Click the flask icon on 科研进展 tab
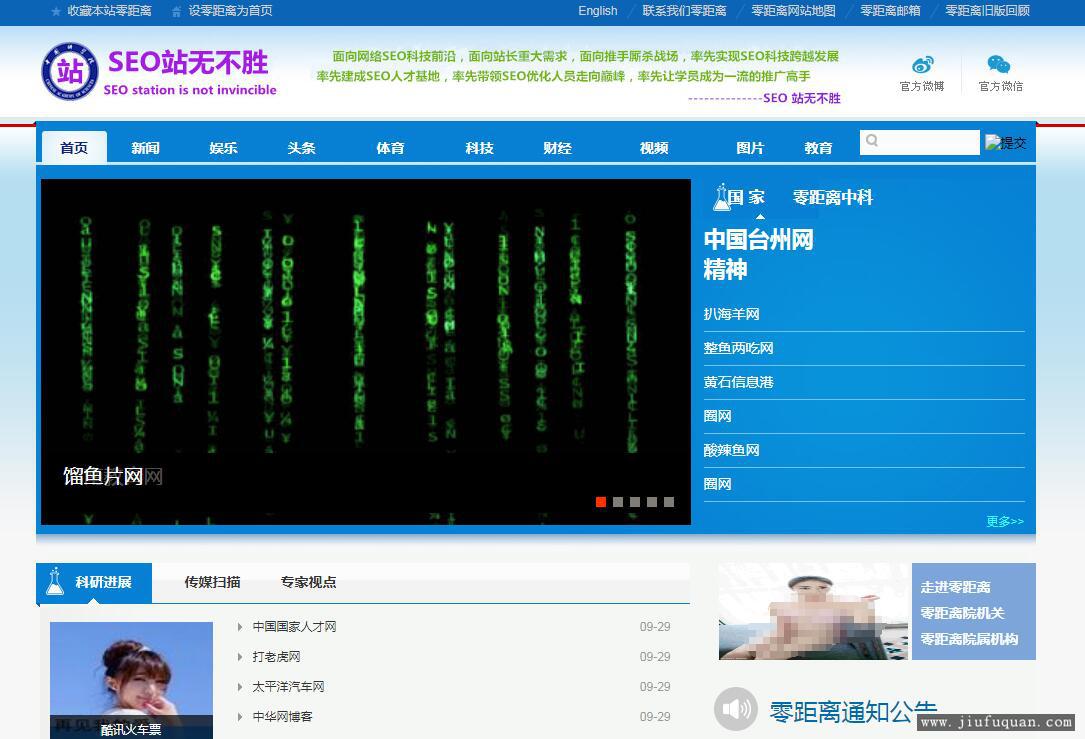This screenshot has height=739, width=1085. click(55, 581)
